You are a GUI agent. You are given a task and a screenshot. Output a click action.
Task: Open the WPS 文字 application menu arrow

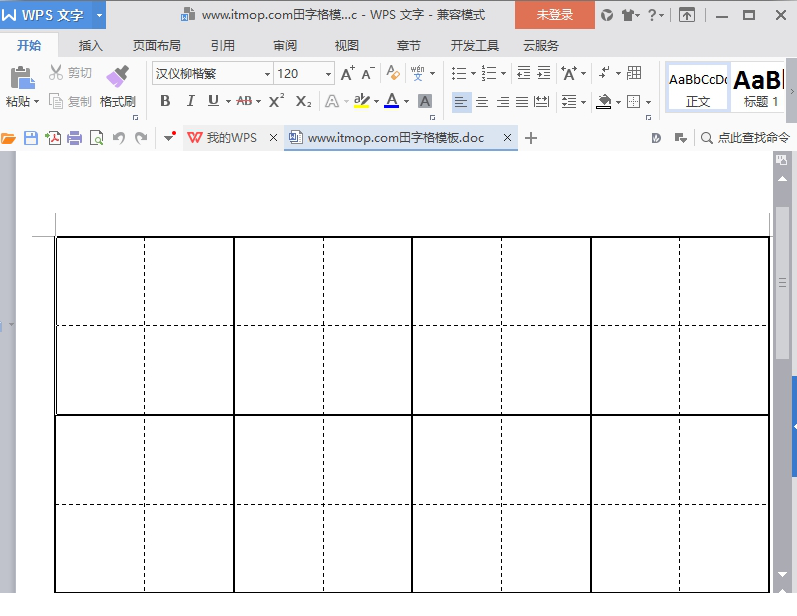(100, 15)
